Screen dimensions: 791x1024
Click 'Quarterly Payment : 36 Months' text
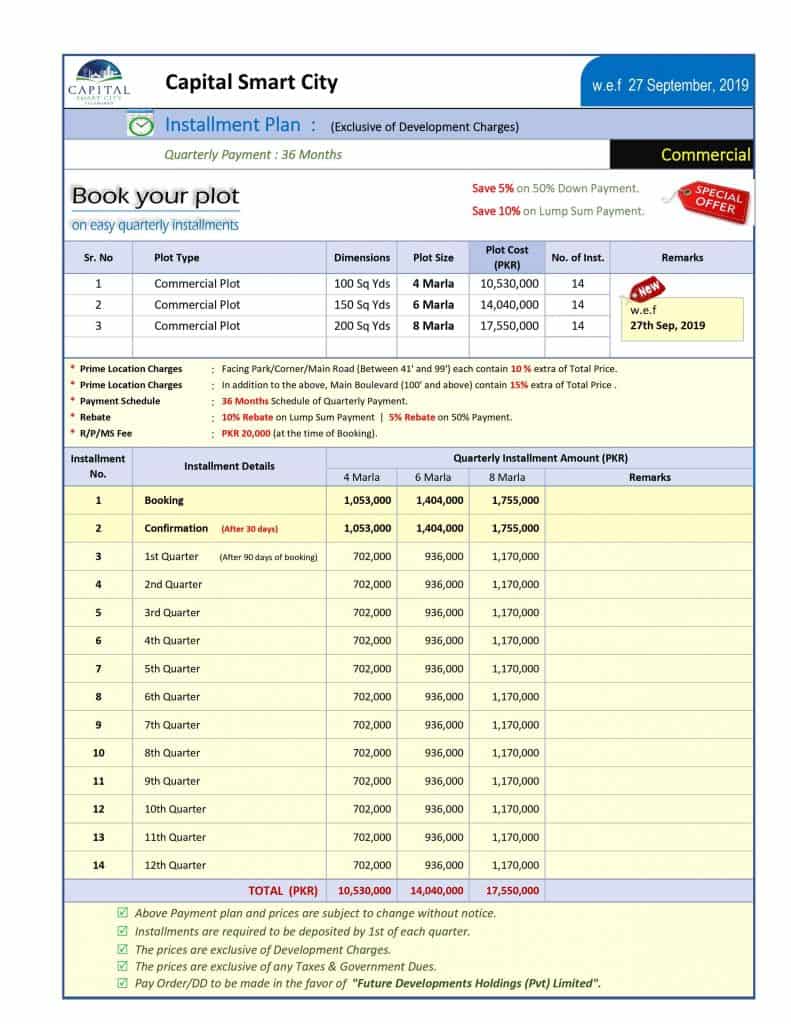click(253, 155)
